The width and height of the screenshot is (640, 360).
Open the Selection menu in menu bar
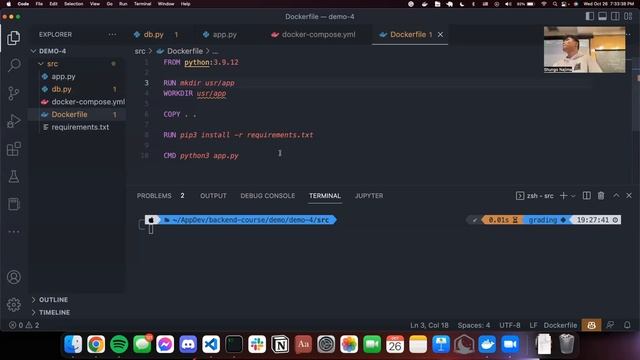(73, 4)
